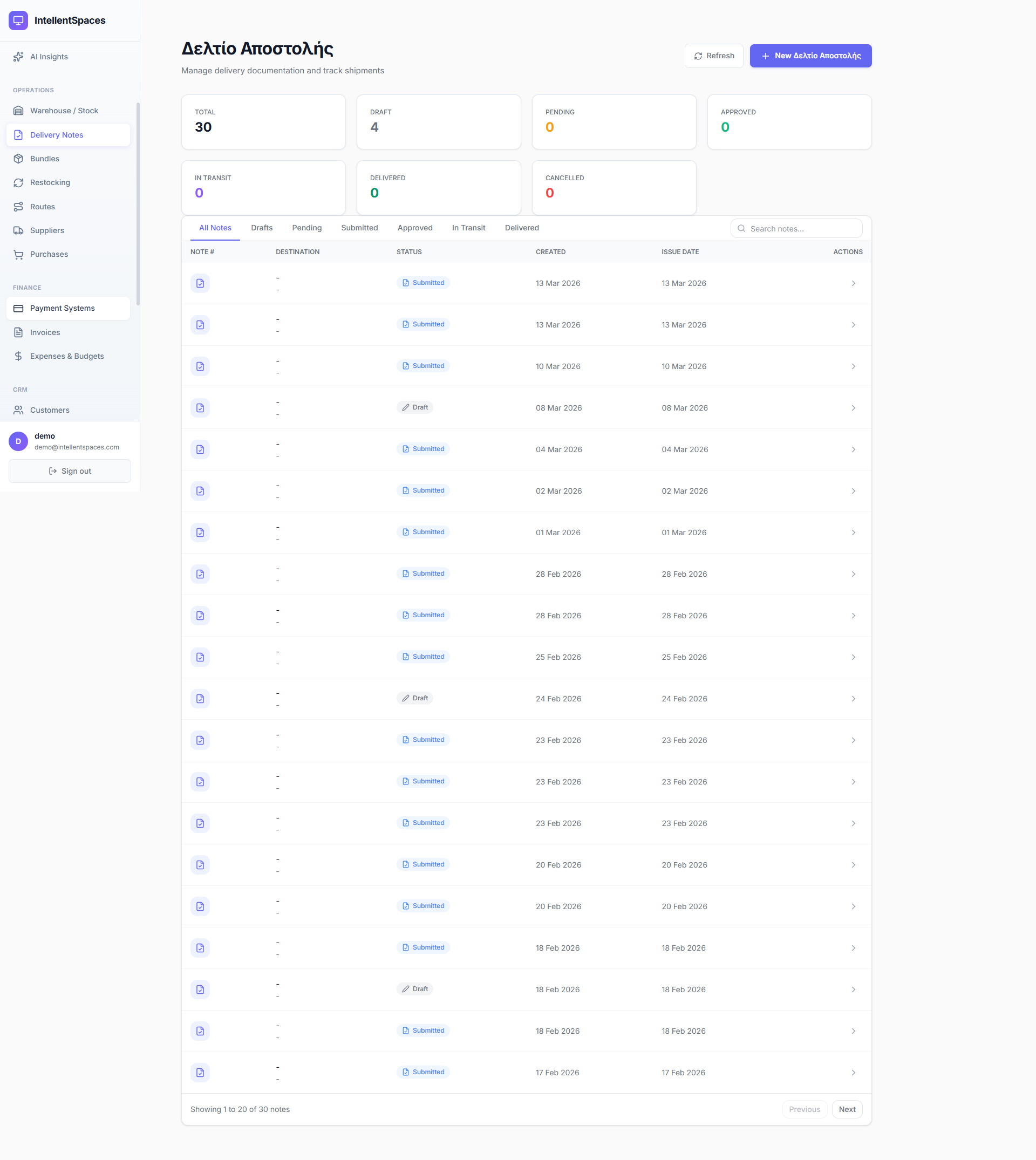
Task: Open 25 Feb 2026 row actions chevron
Action: point(853,657)
